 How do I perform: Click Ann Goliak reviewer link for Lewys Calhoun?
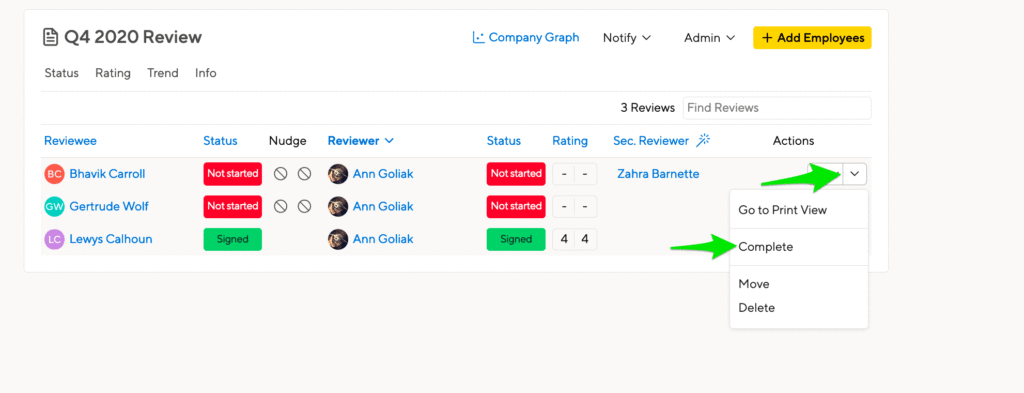click(x=383, y=239)
